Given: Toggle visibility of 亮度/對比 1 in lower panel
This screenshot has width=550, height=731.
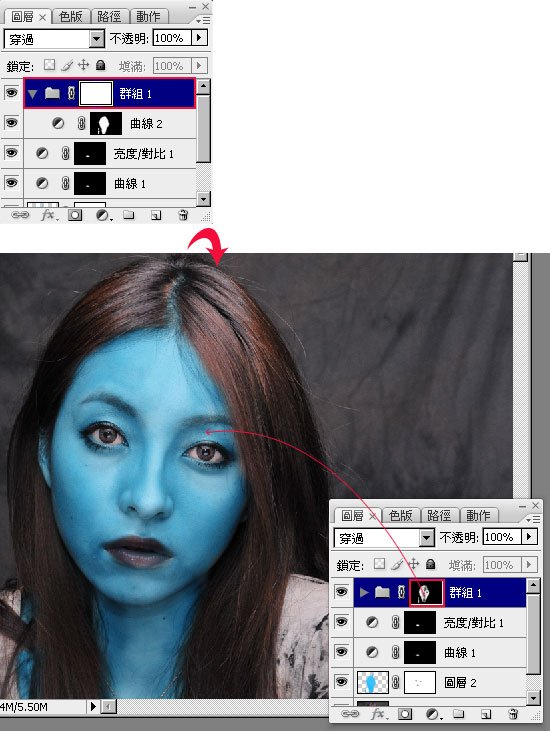Looking at the screenshot, I should (x=341, y=622).
